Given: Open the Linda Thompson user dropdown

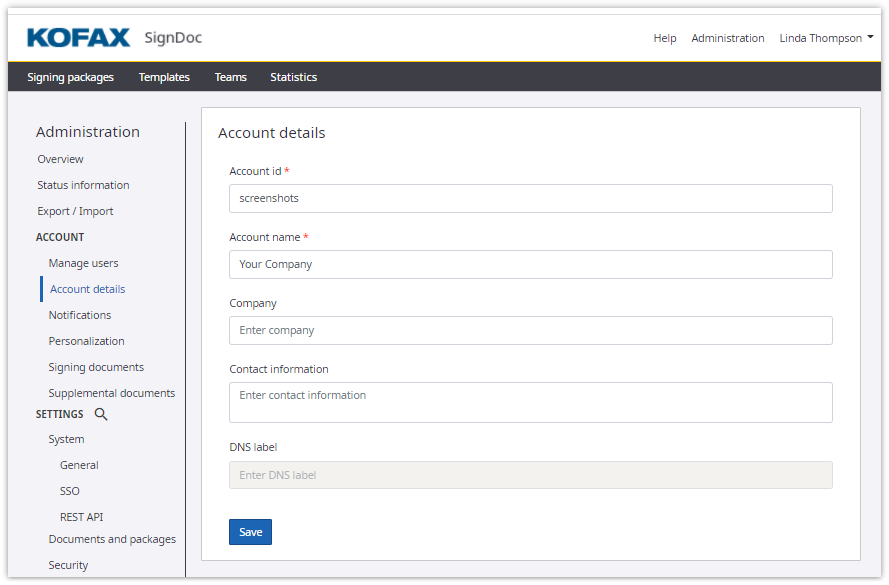Looking at the screenshot, I should click(826, 38).
